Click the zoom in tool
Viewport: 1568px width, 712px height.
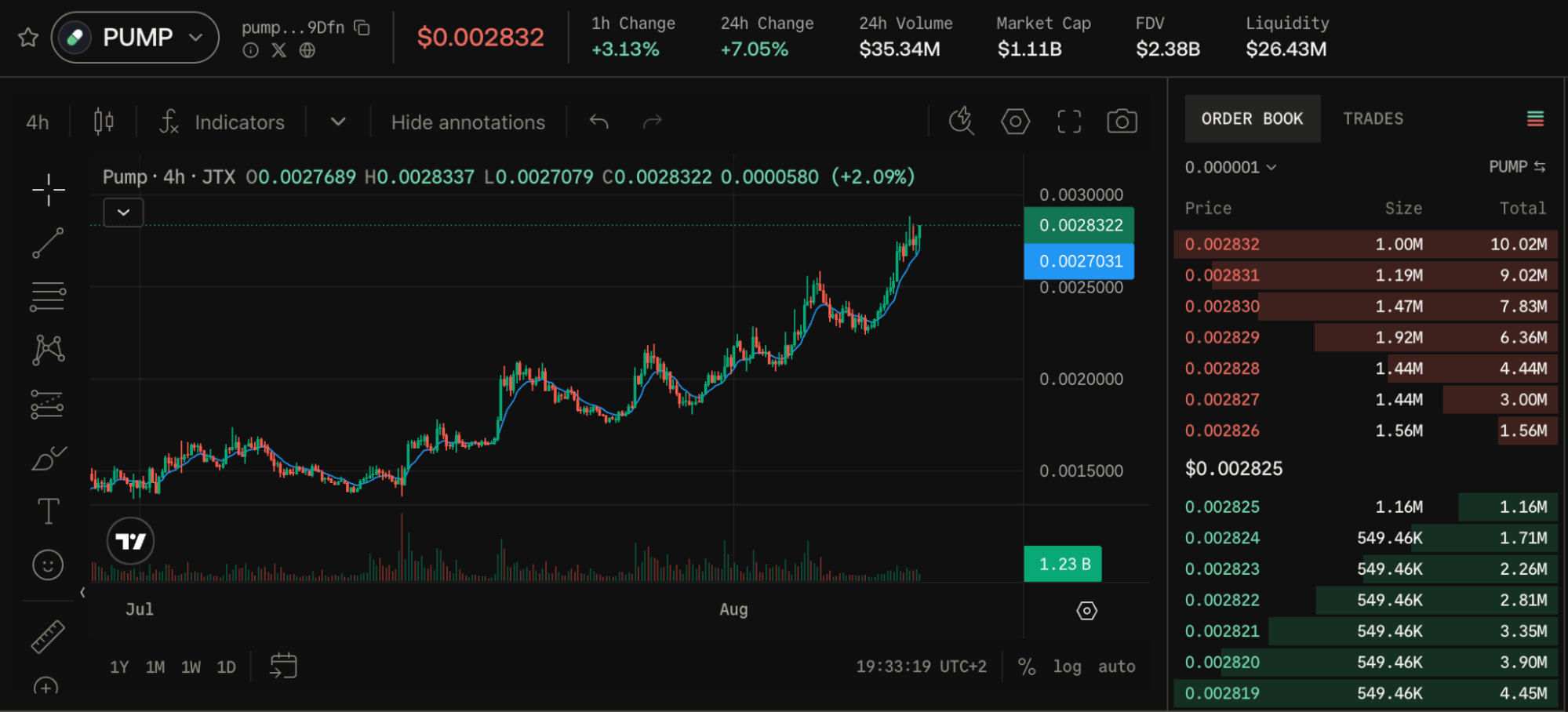pos(46,688)
